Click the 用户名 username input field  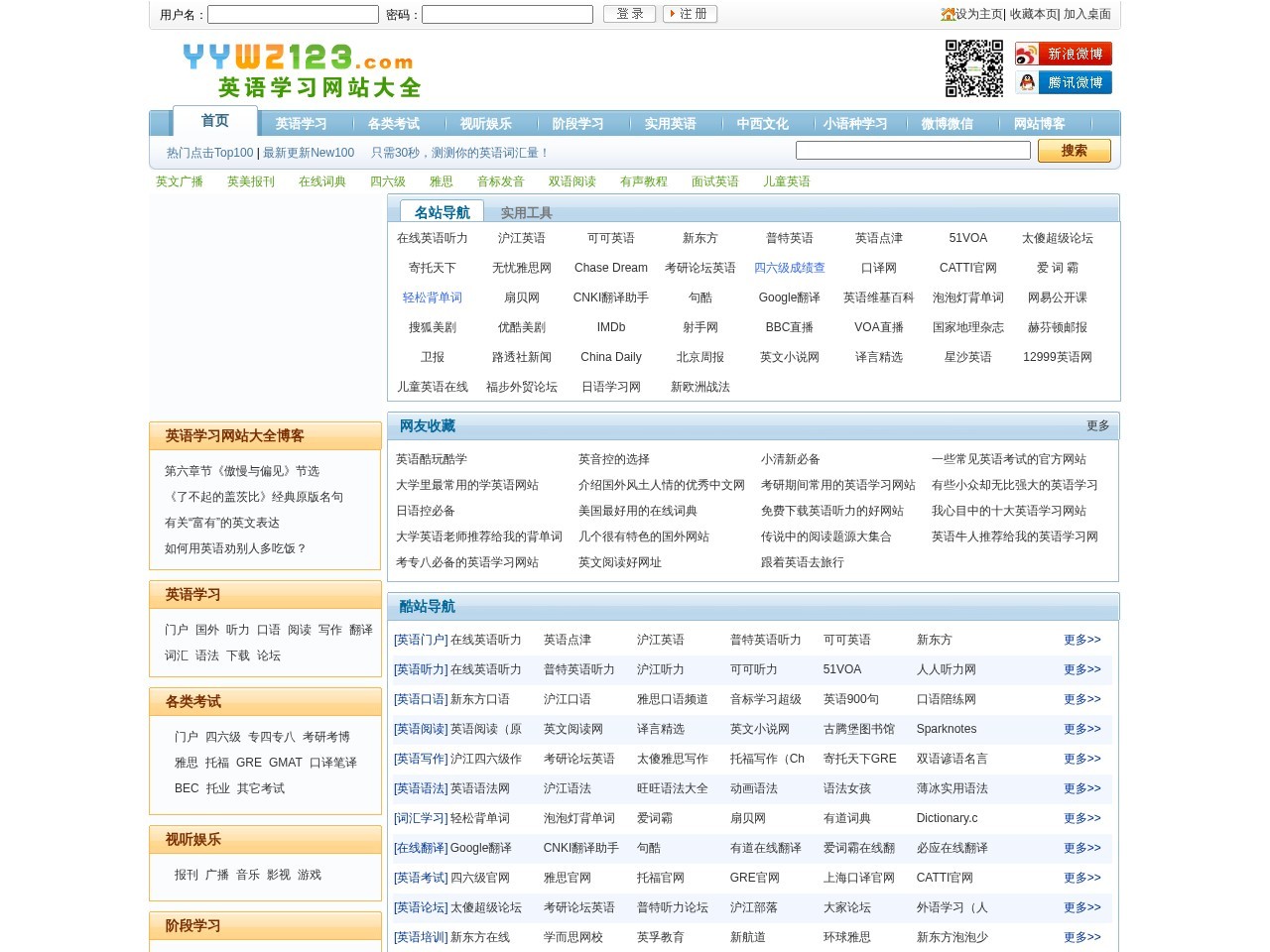[293, 15]
